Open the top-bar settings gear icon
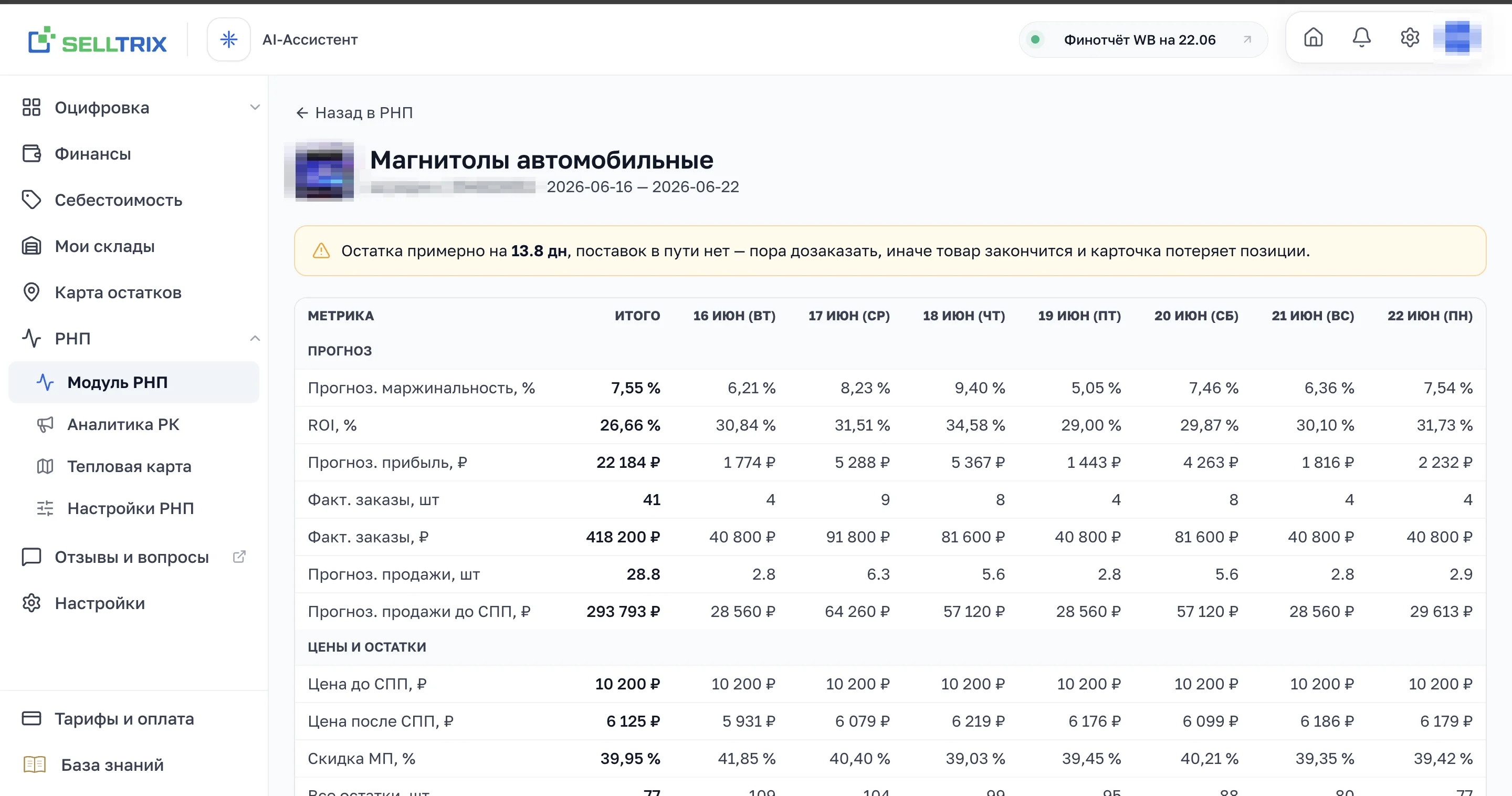 (1409, 38)
